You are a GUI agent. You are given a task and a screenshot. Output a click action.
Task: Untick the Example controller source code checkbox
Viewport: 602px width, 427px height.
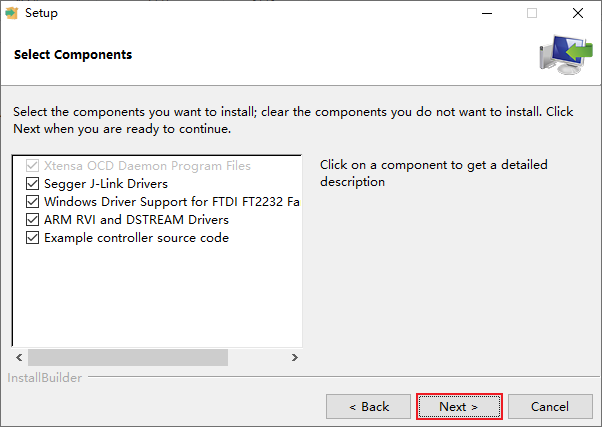tap(33, 238)
